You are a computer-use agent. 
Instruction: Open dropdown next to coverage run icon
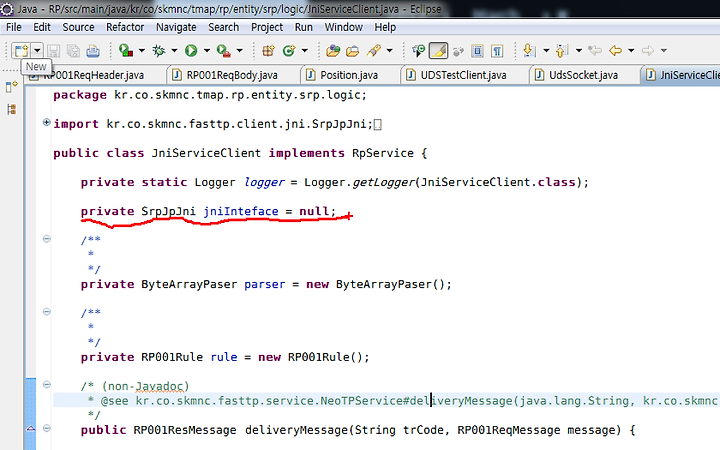(142, 51)
